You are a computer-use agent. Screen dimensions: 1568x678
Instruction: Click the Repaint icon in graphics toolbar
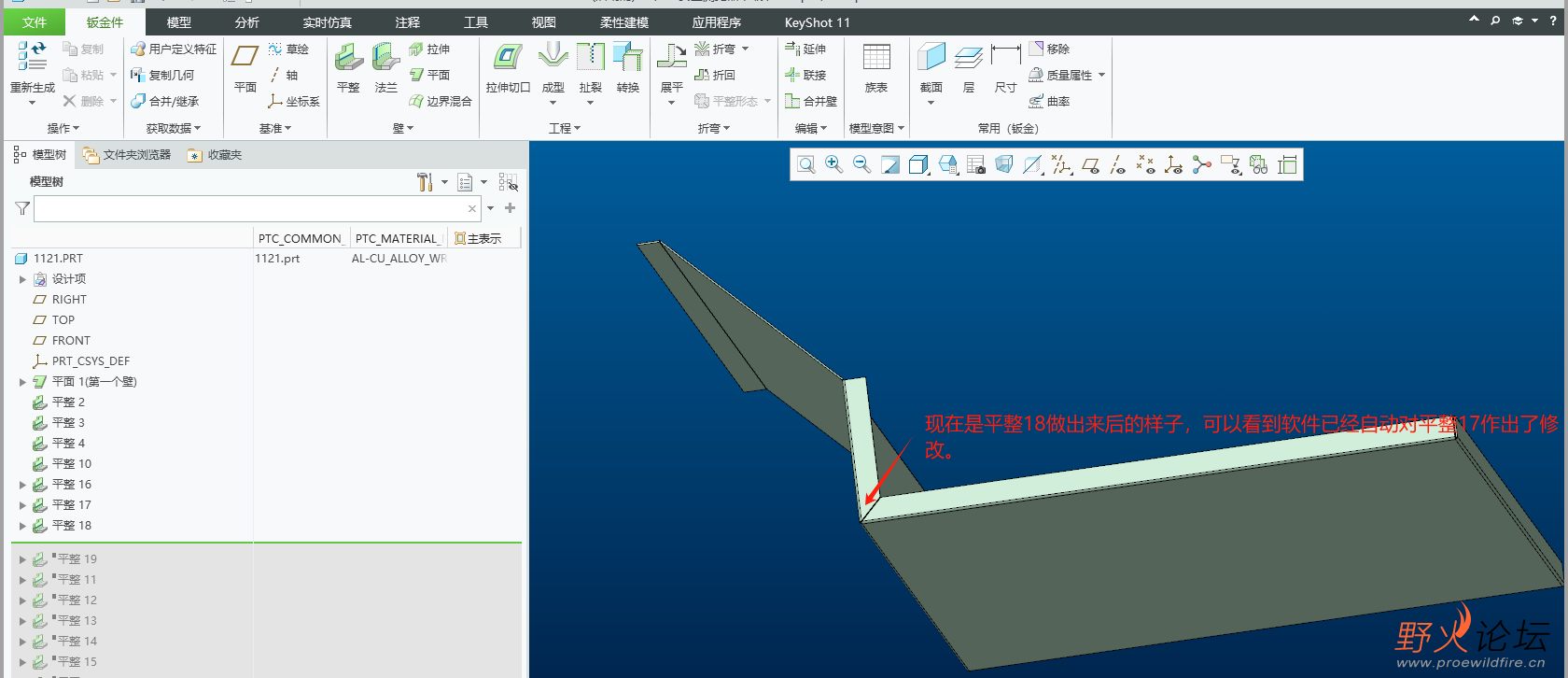click(x=890, y=165)
